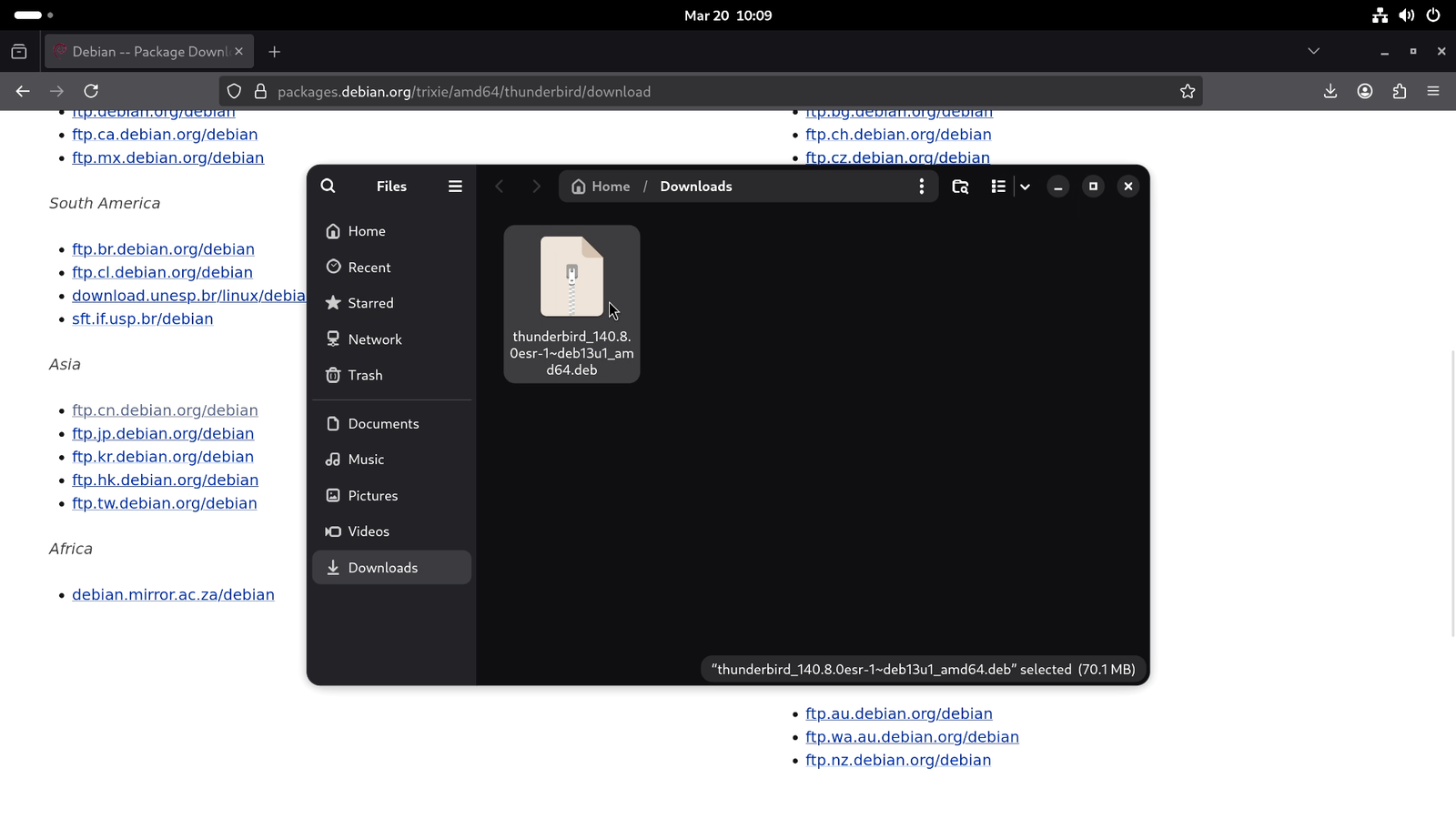Open Recent in Files sidebar
1456x819 pixels.
(x=392, y=267)
